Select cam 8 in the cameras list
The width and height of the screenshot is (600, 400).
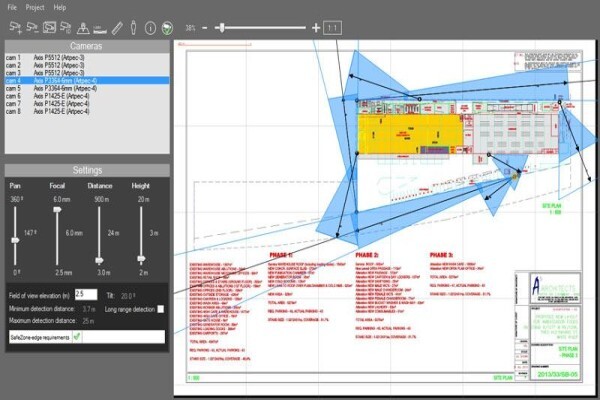(87, 111)
